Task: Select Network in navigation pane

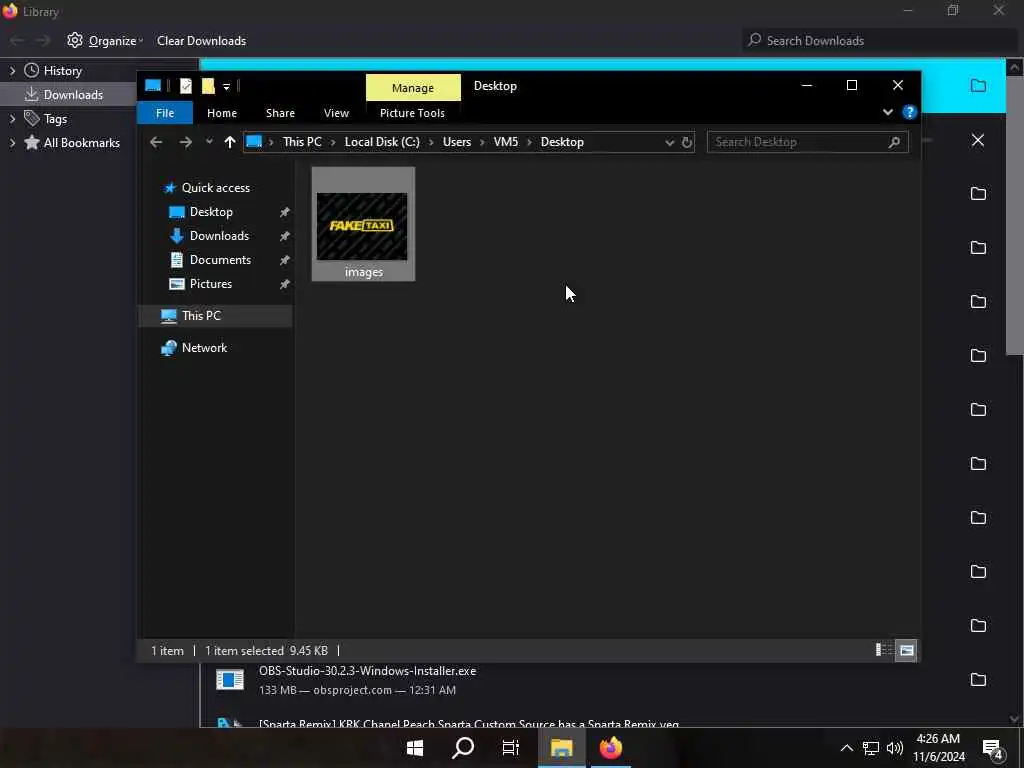Action: pos(204,347)
